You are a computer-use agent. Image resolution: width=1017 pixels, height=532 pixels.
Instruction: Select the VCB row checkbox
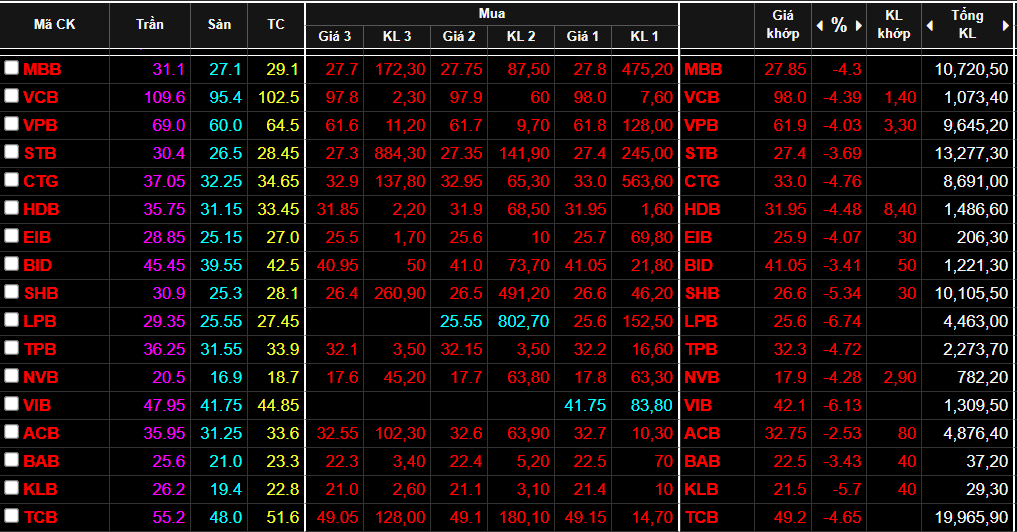click(11, 97)
